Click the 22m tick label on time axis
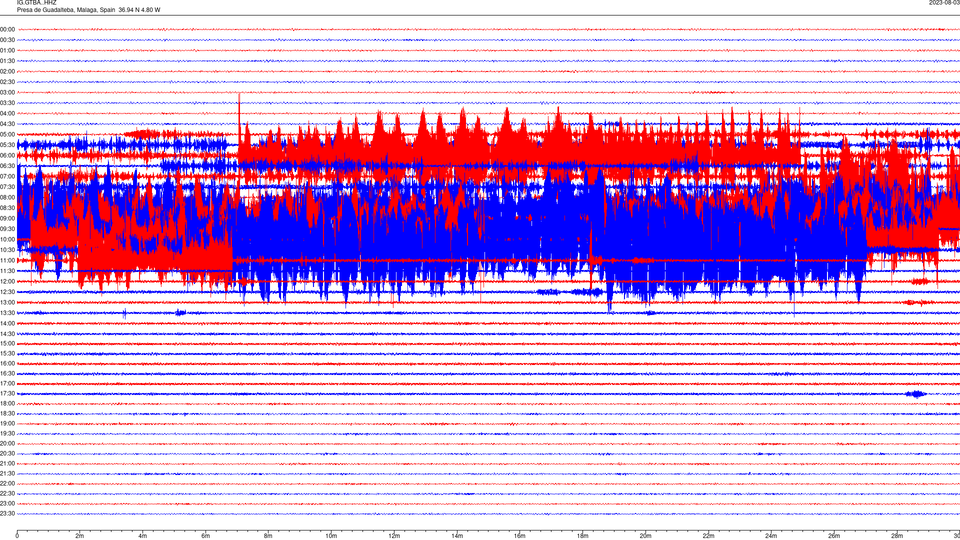This screenshot has width=960, height=540. (x=708, y=536)
